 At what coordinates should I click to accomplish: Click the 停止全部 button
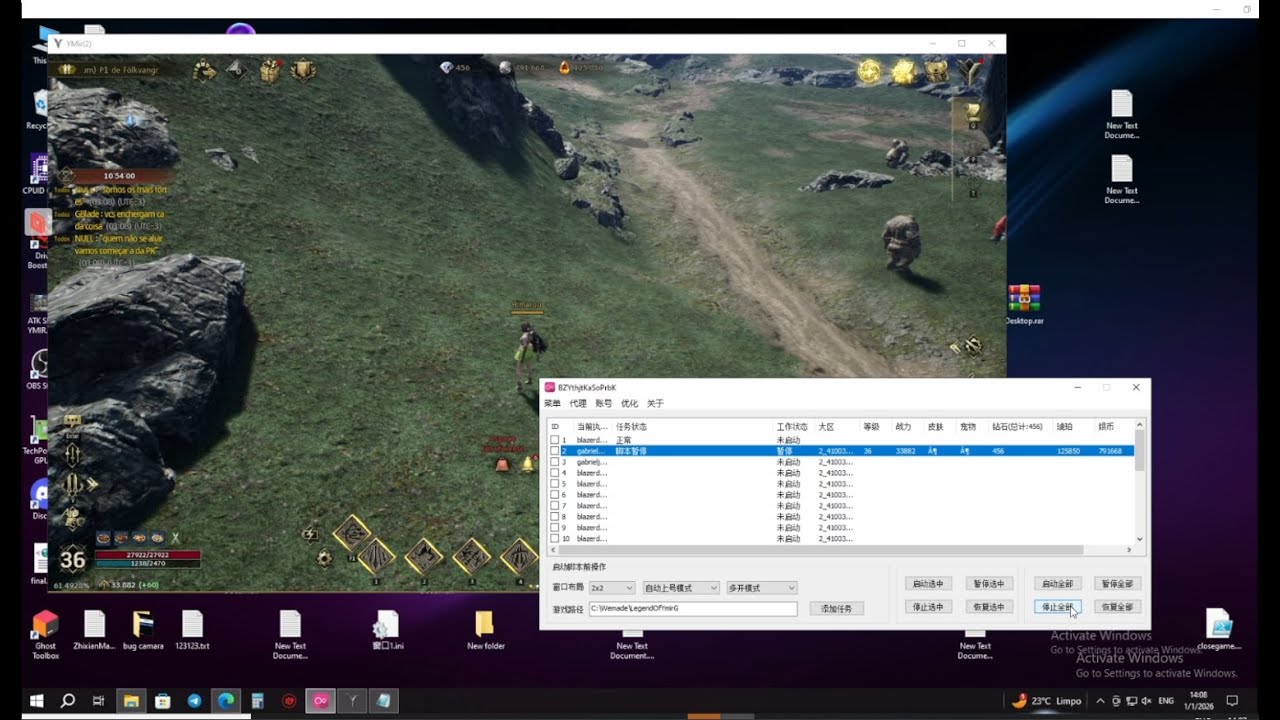(x=1057, y=607)
